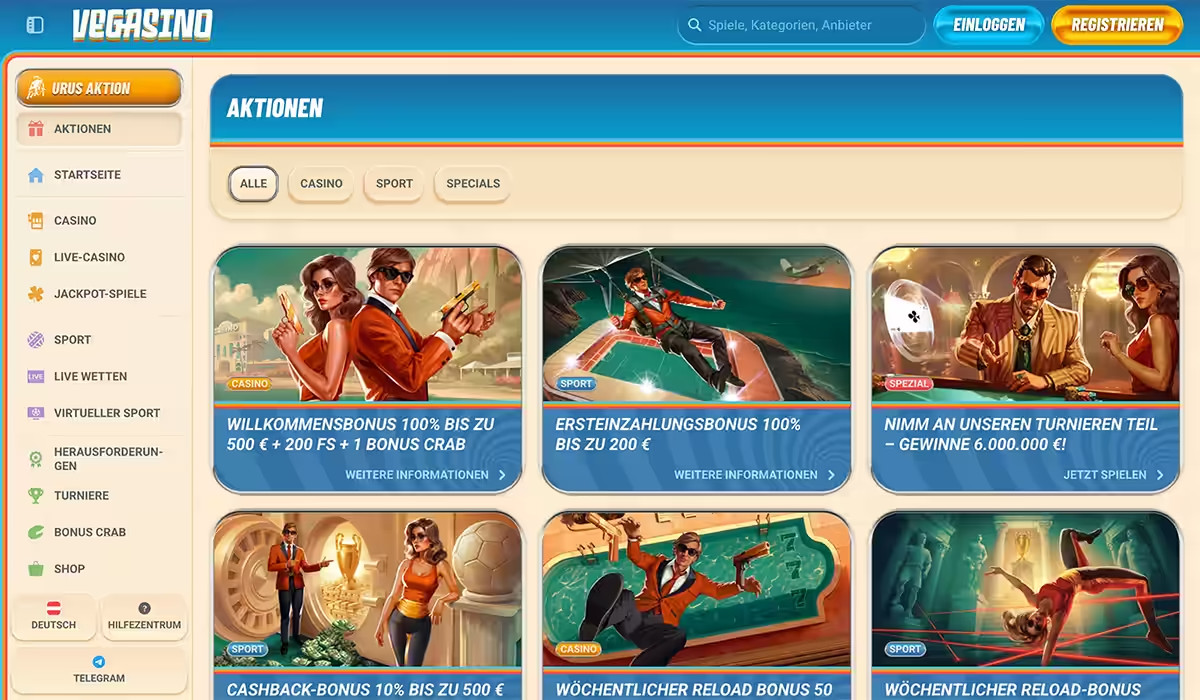Open Jackpot-Spiele sidebar entry
1200x700 pixels.
[99, 294]
